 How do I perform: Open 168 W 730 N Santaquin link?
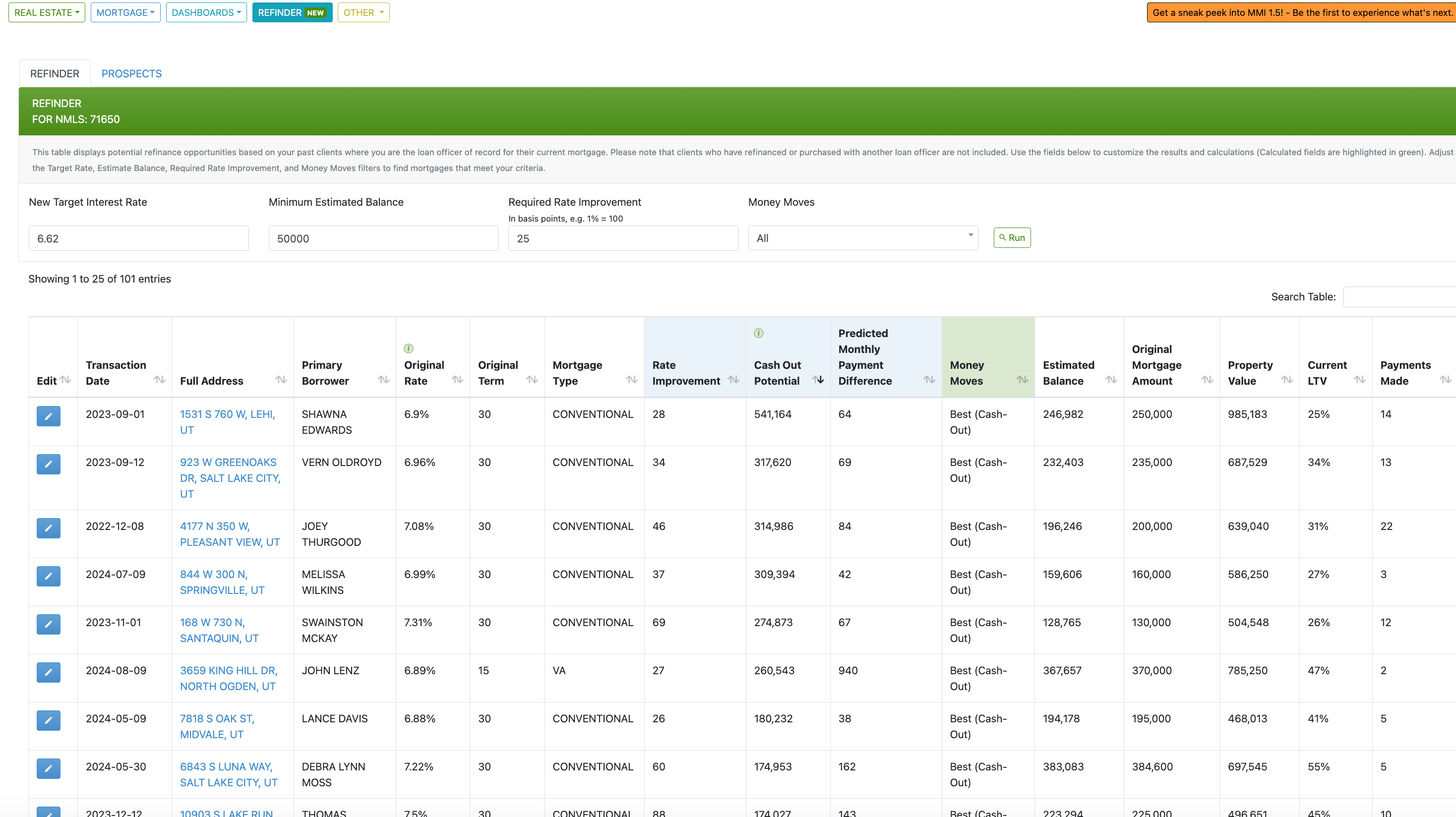pos(219,630)
